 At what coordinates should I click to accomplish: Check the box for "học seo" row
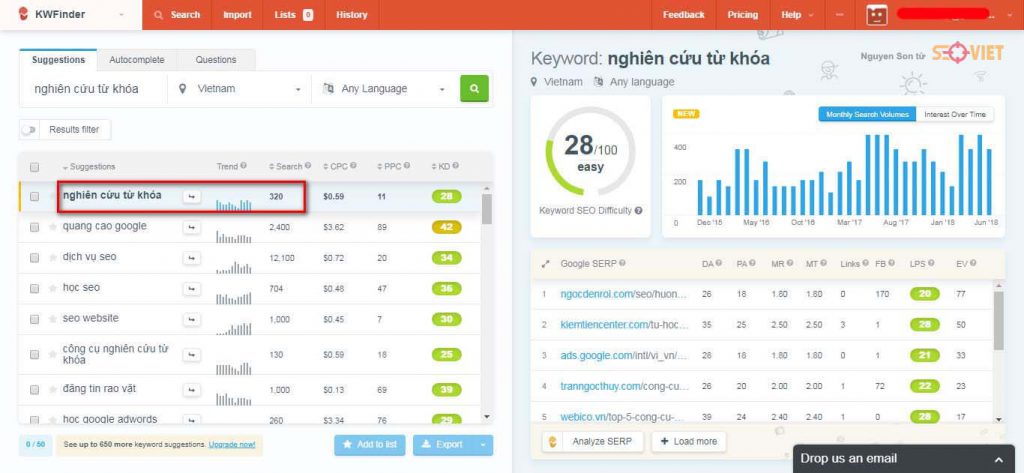point(35,288)
